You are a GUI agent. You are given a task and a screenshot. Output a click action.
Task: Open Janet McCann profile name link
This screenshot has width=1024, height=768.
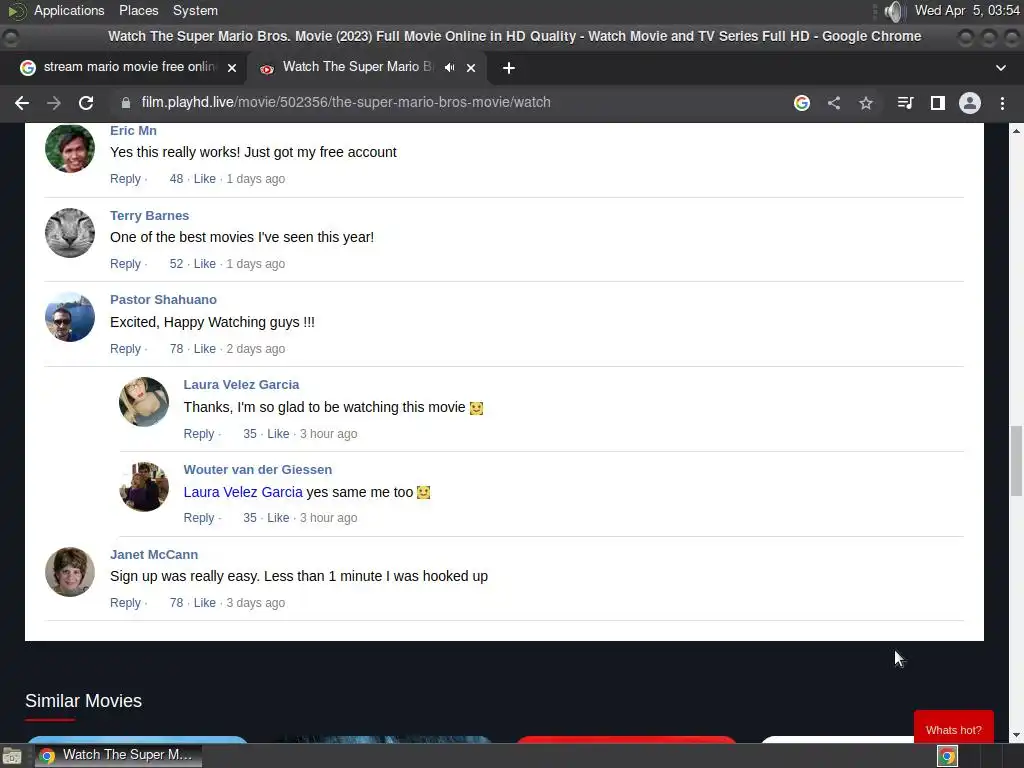click(154, 554)
